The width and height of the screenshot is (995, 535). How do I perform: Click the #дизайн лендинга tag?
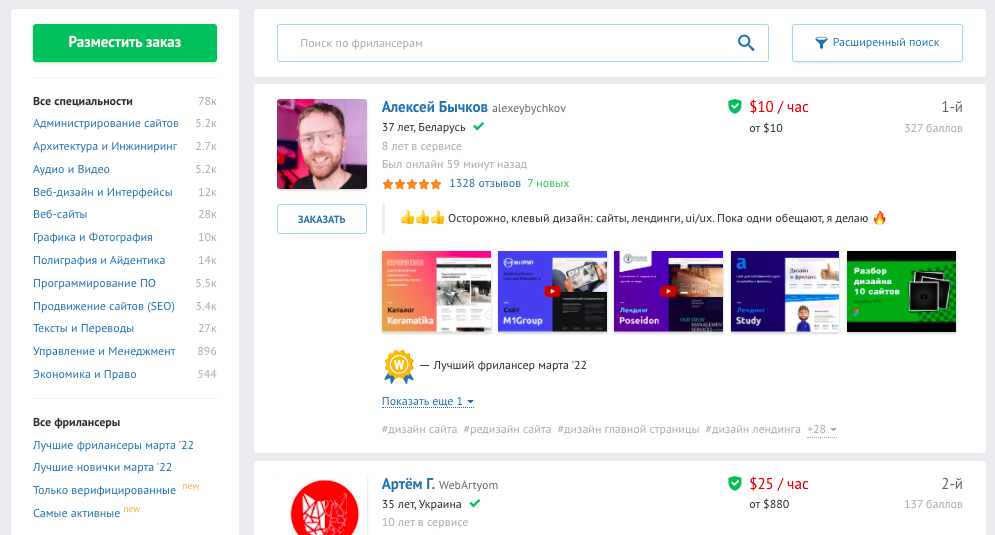[x=753, y=429]
